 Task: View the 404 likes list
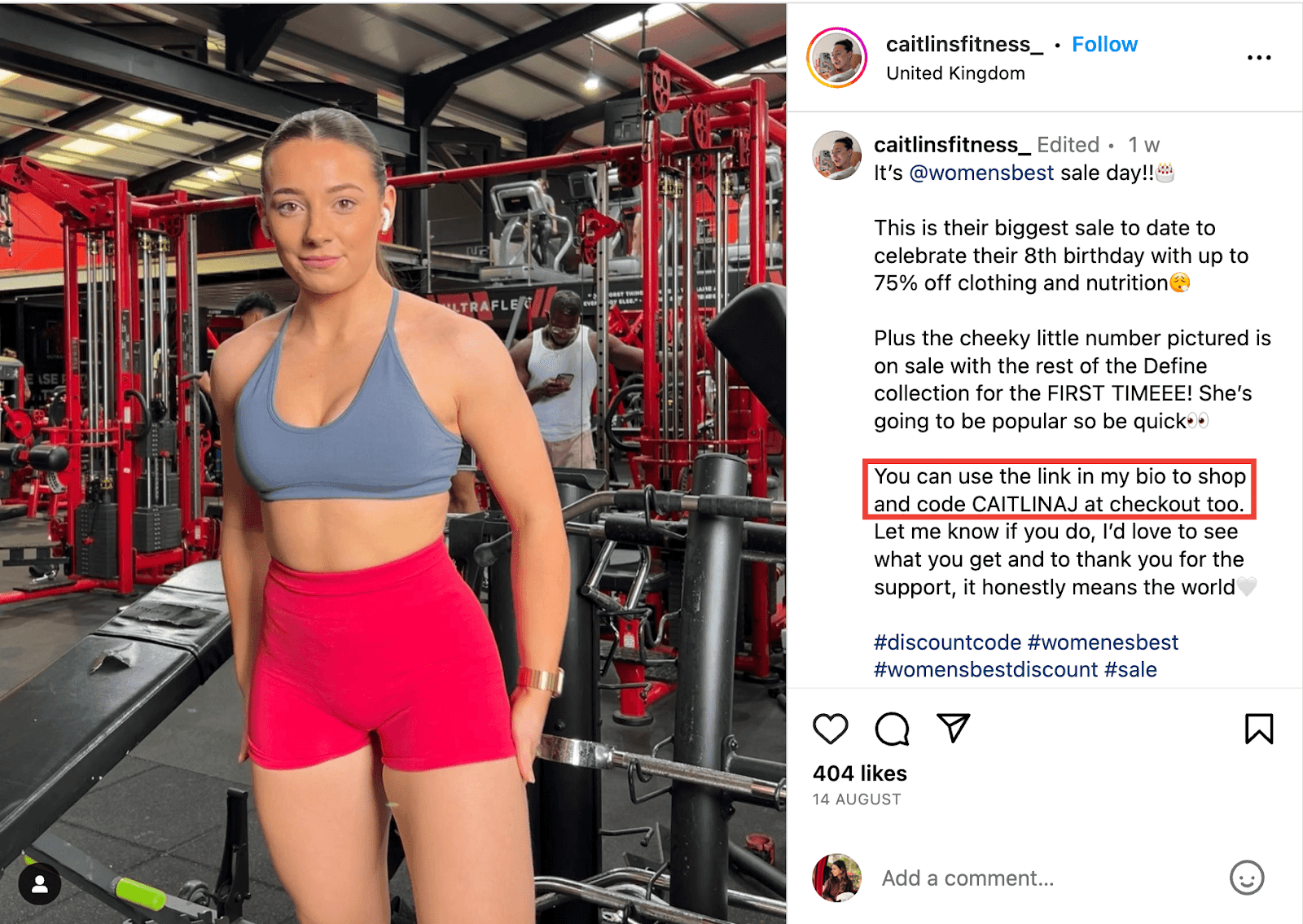tap(860, 773)
